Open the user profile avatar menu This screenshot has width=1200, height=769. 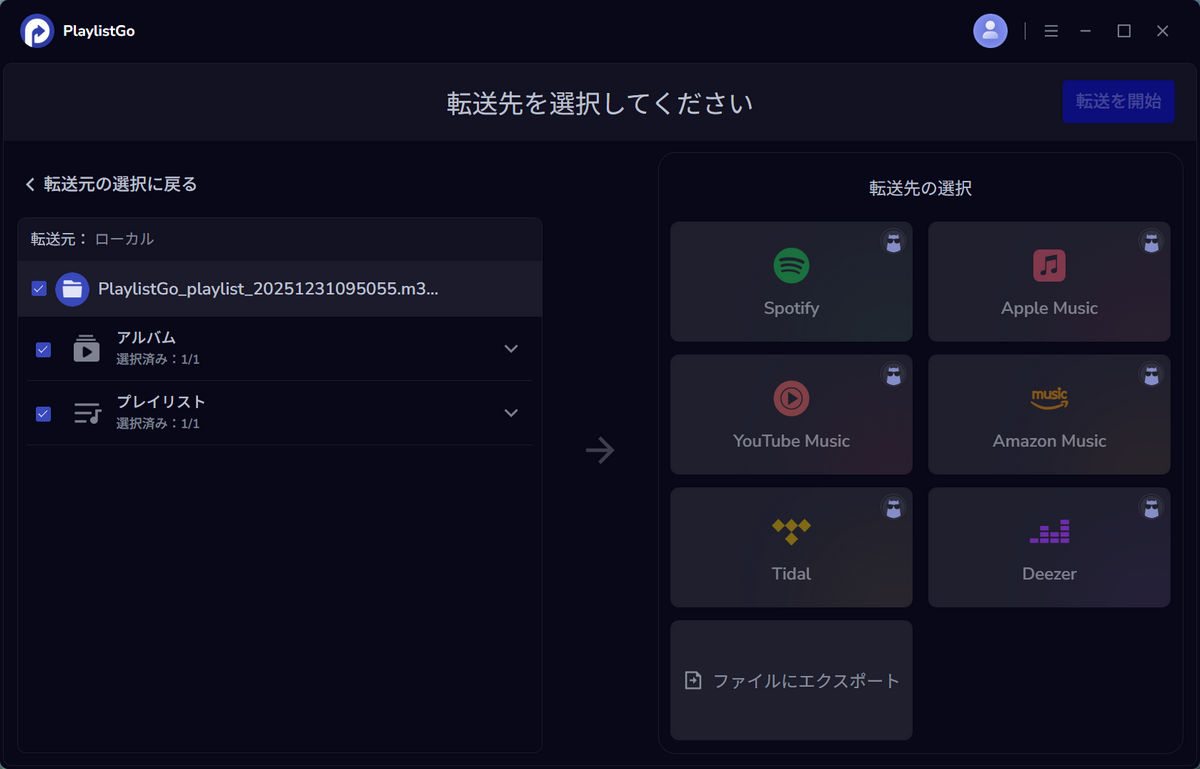point(990,30)
